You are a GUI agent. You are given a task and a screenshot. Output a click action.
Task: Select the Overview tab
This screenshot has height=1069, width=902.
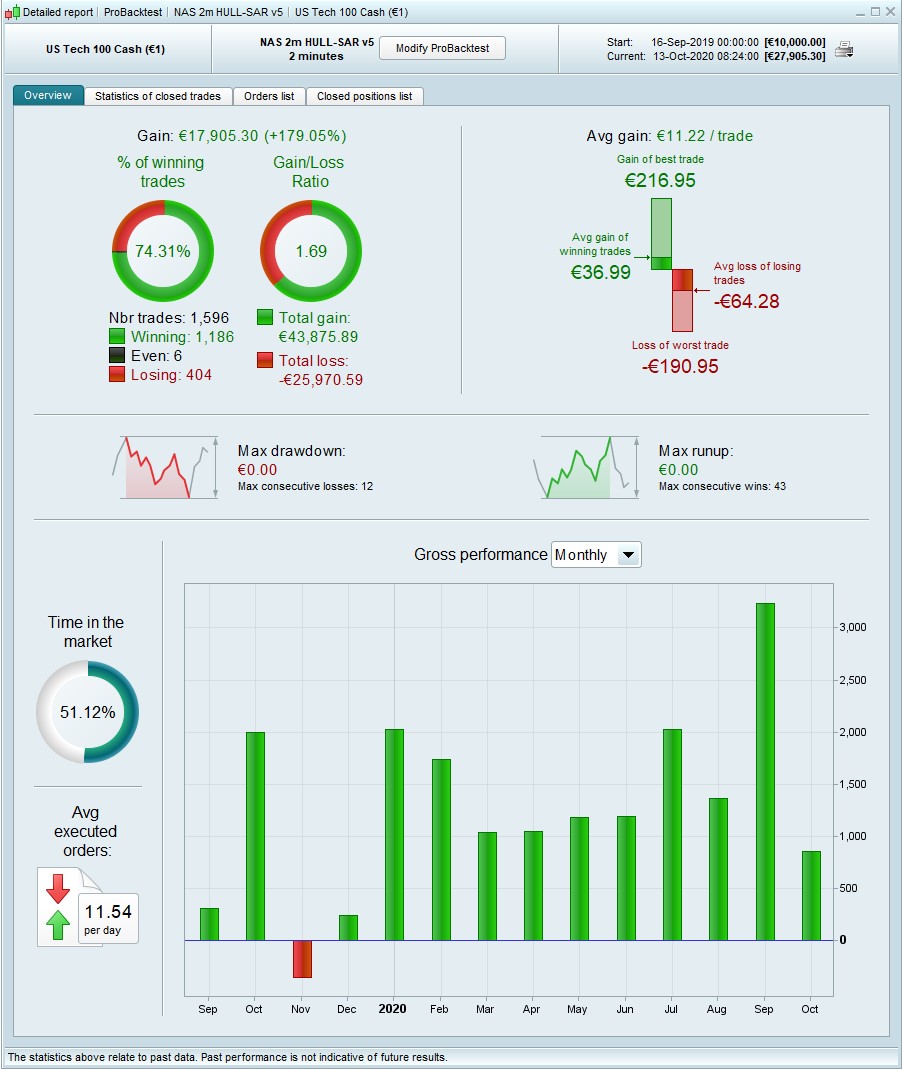pyautogui.click(x=48, y=95)
